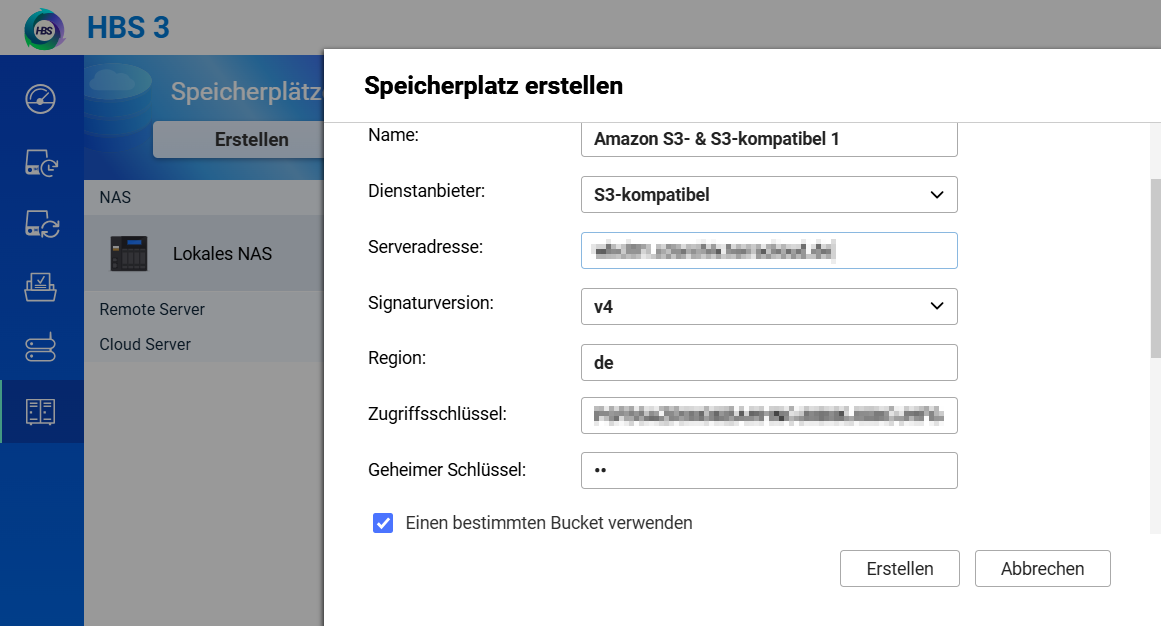The height and width of the screenshot is (626, 1161).
Task: Open the Backup & Restore sidebar icon
Action: point(41,162)
